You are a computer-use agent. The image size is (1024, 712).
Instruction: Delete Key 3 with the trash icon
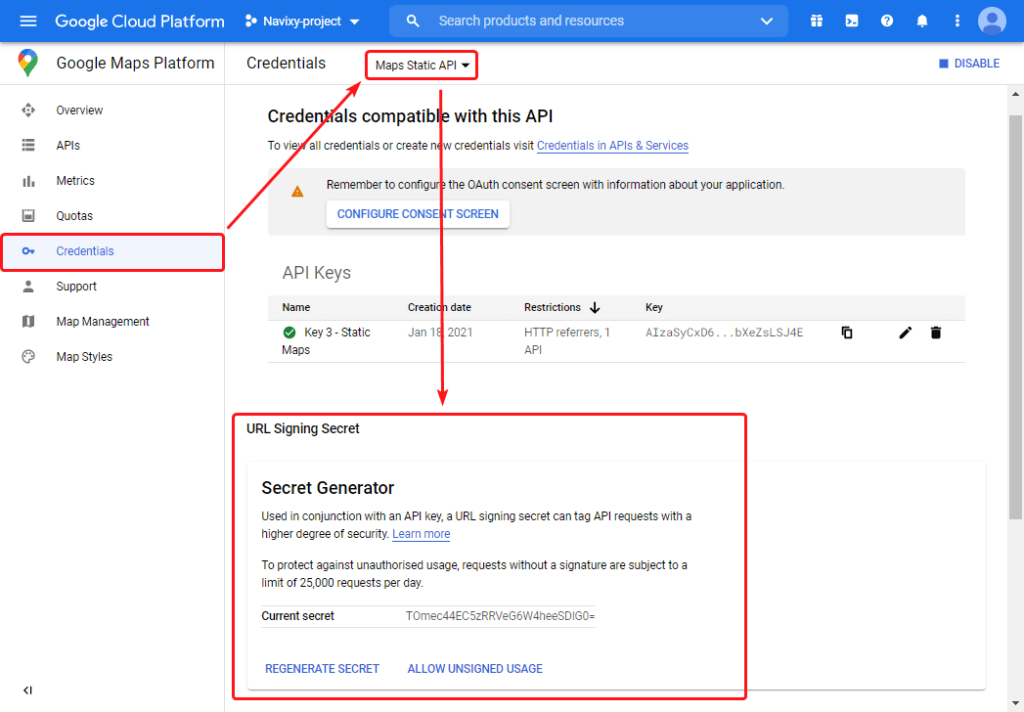click(936, 332)
